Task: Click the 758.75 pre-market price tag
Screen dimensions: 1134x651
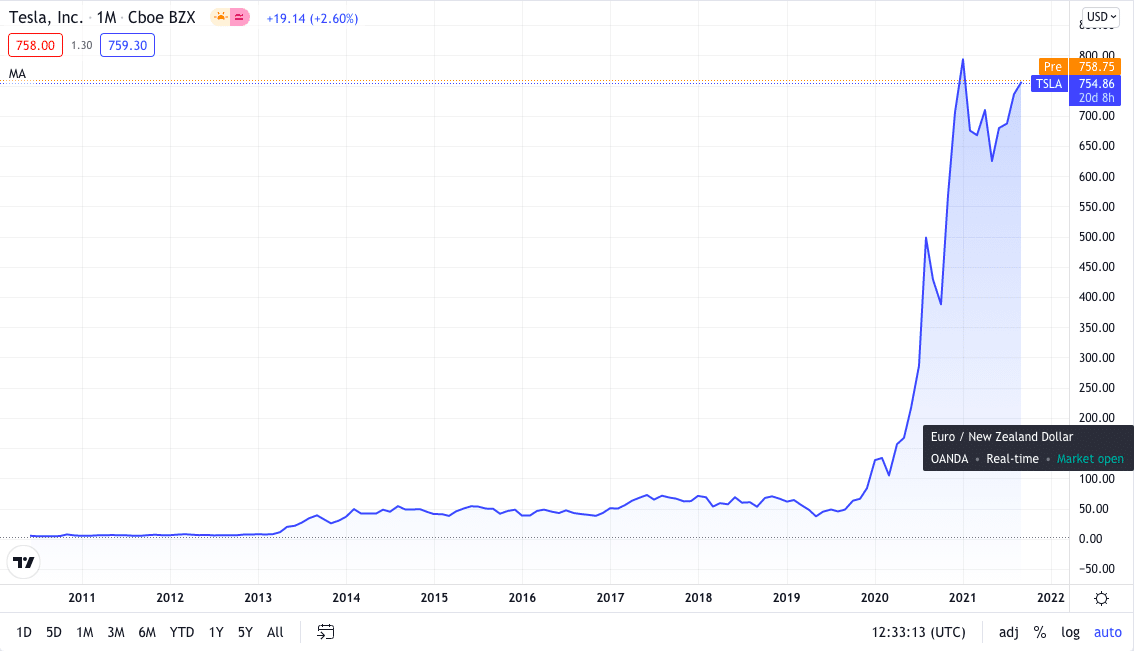Action: coord(1096,67)
